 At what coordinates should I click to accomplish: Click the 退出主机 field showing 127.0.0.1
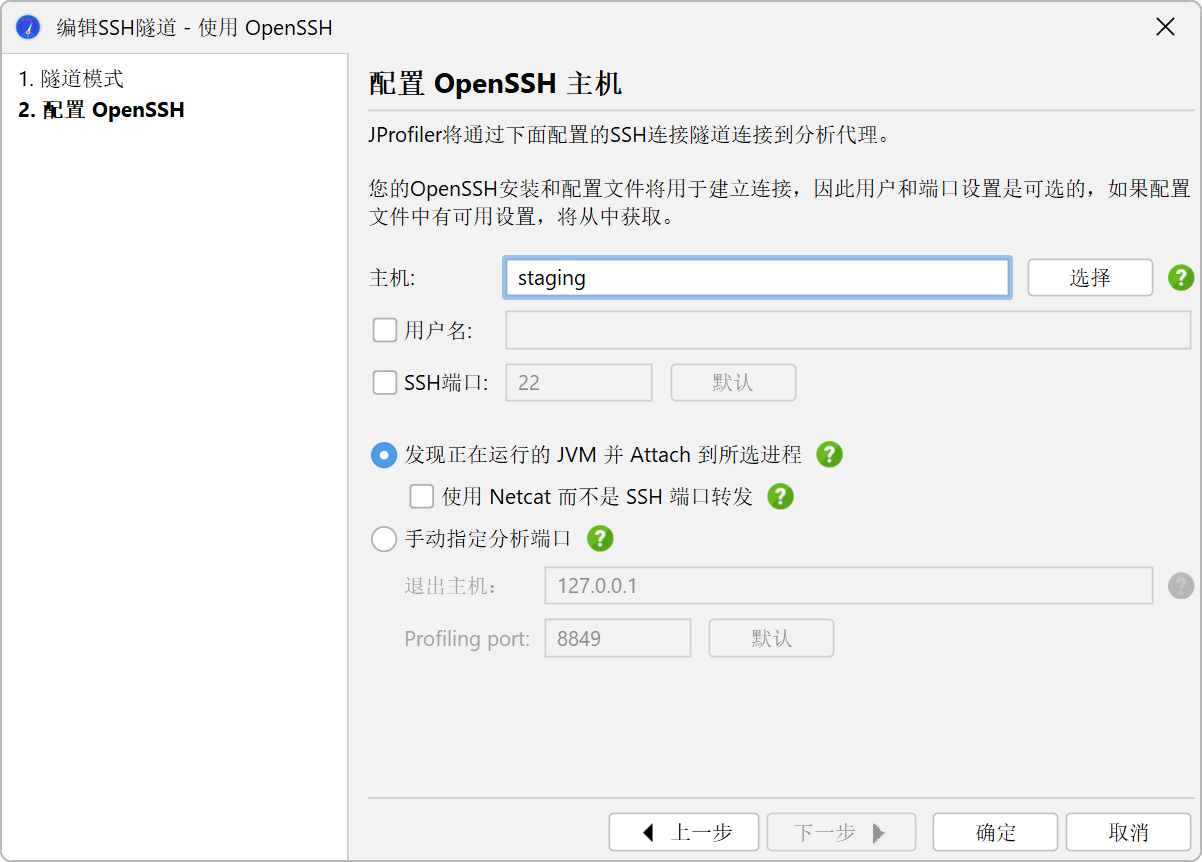(x=849, y=586)
